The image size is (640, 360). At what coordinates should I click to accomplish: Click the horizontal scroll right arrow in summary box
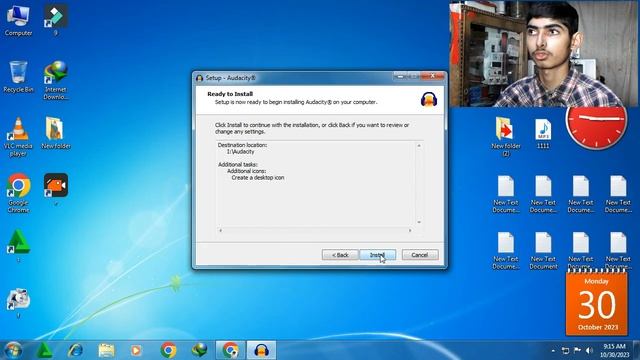(x=410, y=231)
